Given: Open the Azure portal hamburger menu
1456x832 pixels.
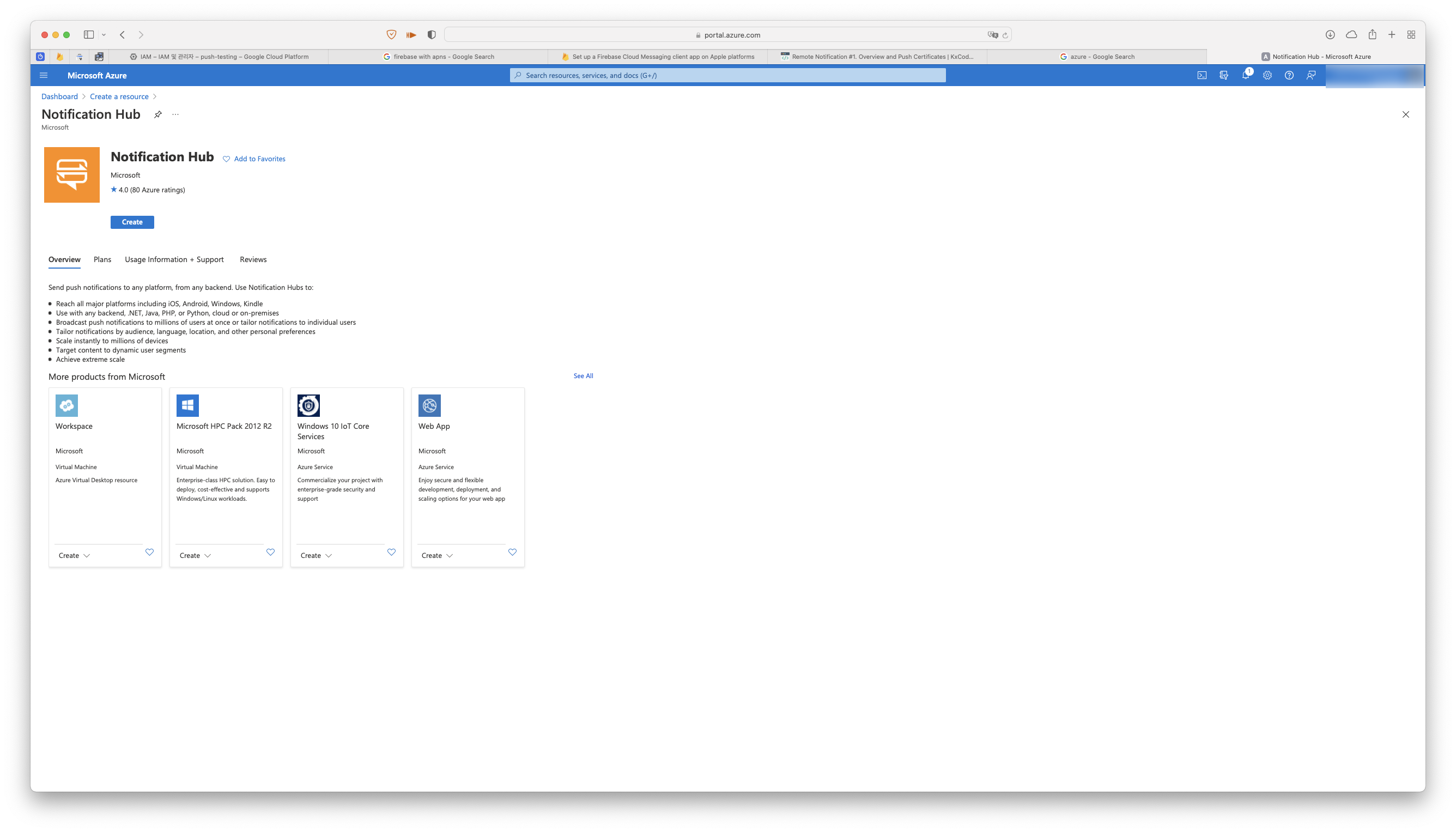Looking at the screenshot, I should click(x=44, y=75).
